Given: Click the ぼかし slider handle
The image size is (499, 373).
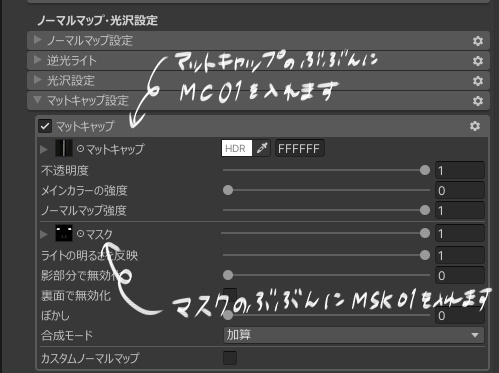Looking at the screenshot, I should click(x=228, y=315).
